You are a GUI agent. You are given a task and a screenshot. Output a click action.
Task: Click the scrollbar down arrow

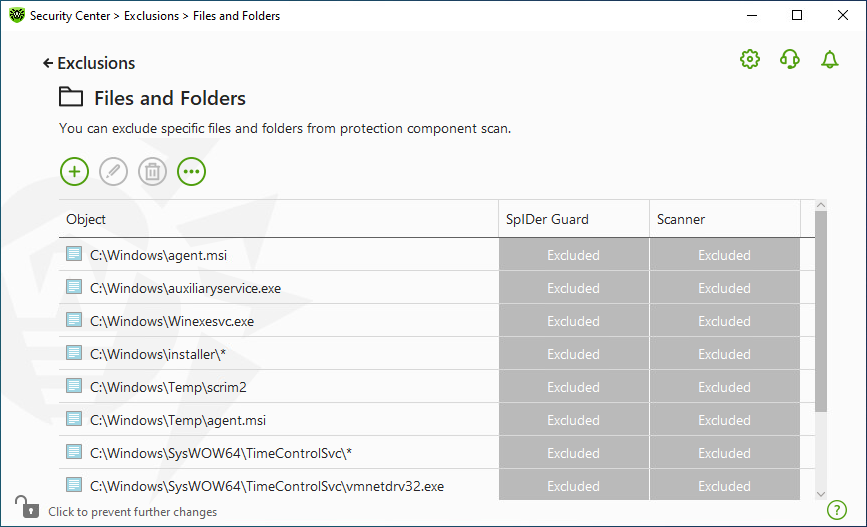(821, 494)
